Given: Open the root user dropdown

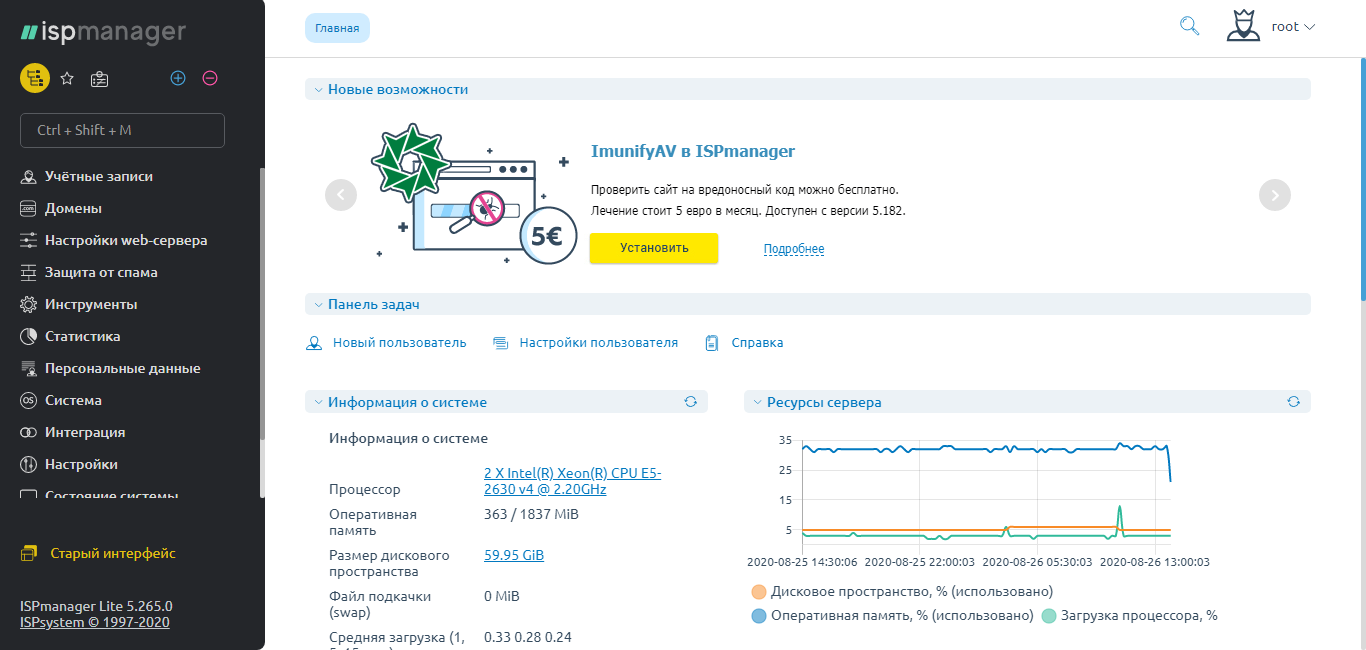Looking at the screenshot, I should click(x=1293, y=27).
